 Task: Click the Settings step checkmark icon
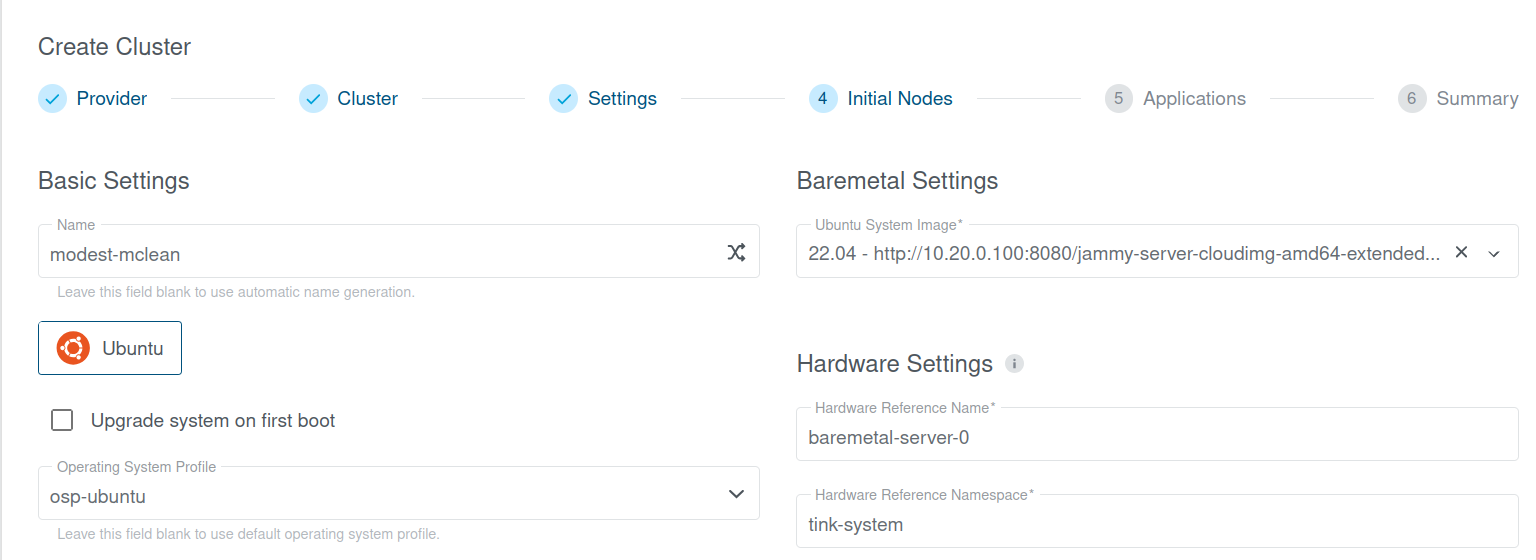(x=563, y=99)
